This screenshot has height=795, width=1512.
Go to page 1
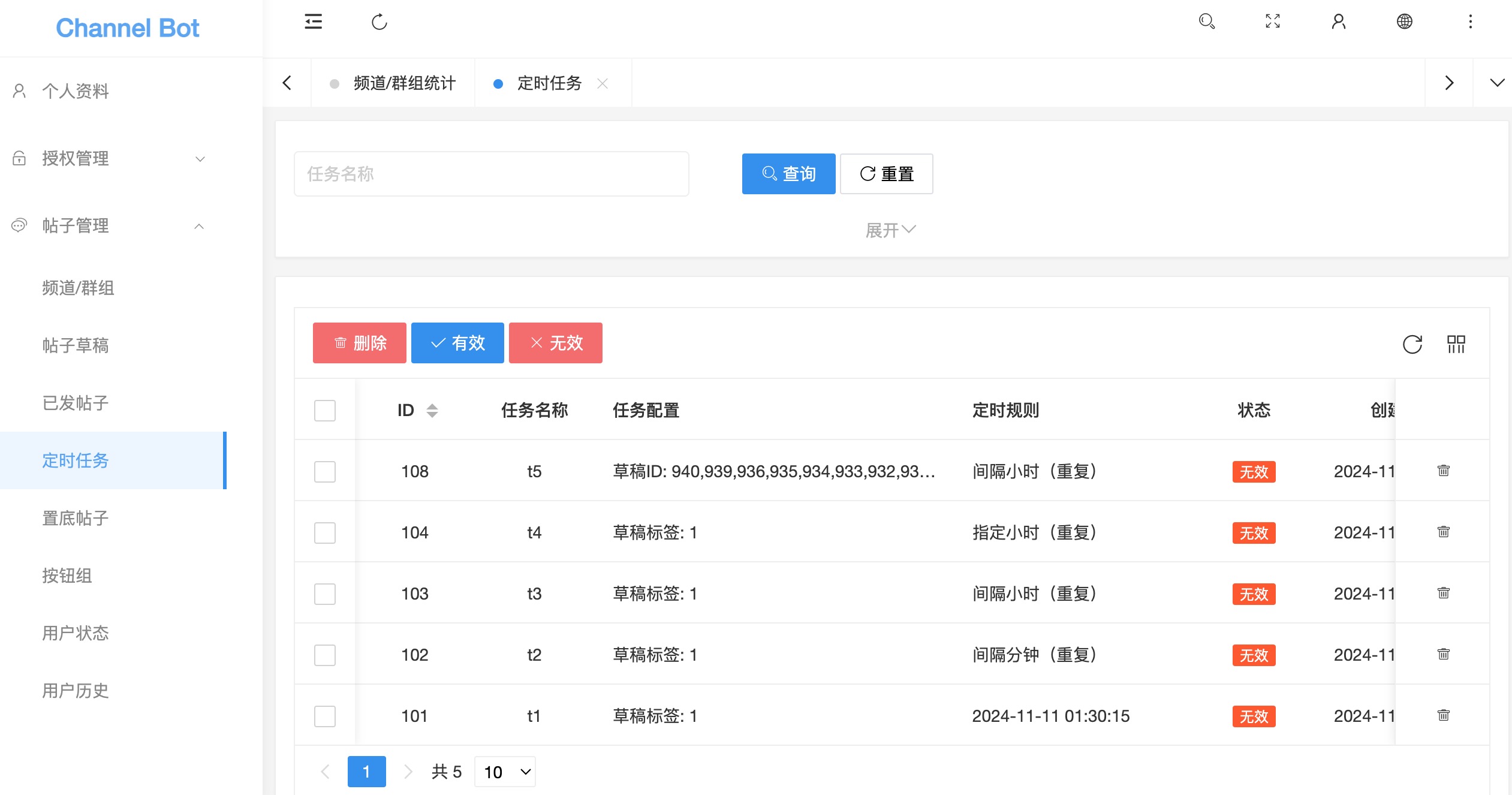[366, 772]
